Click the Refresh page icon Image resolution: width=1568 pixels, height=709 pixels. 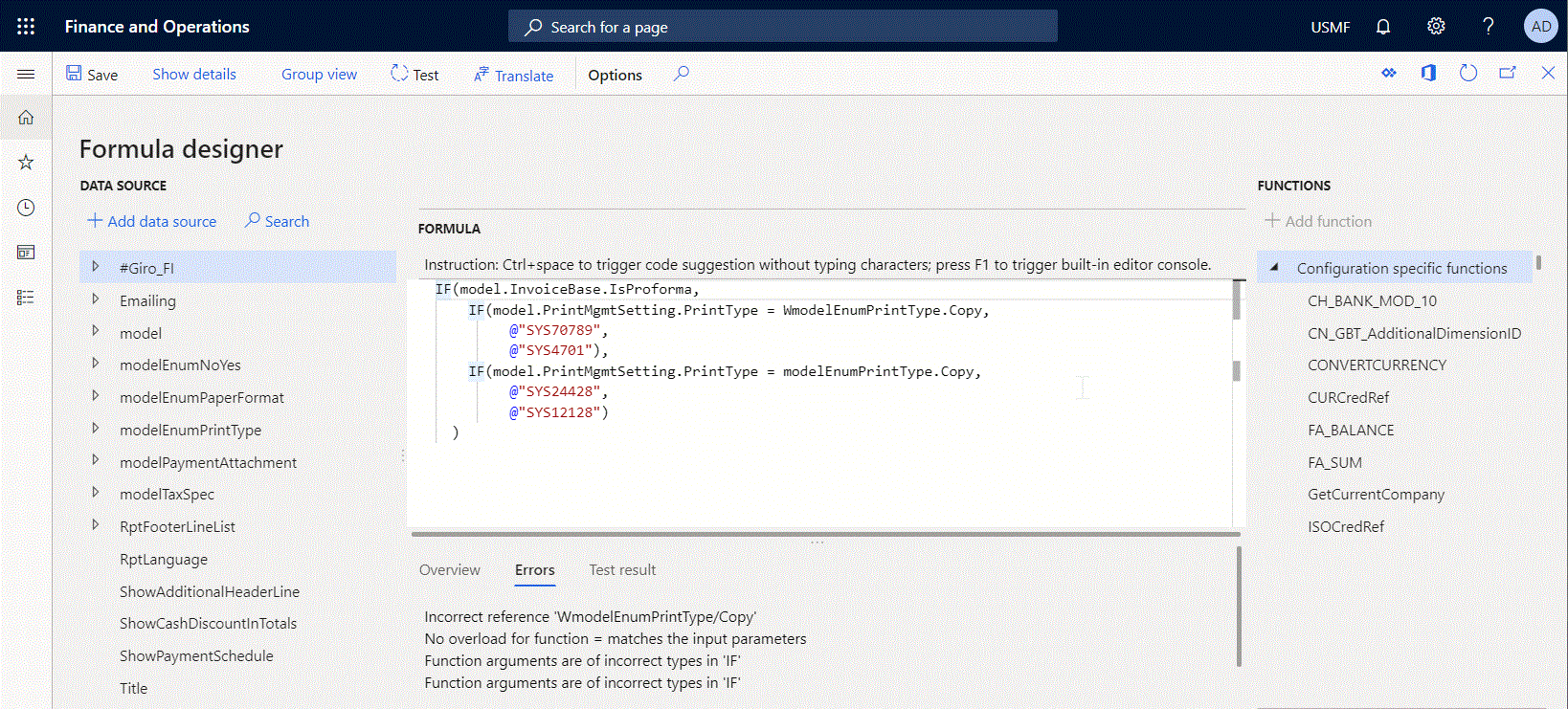(x=1467, y=74)
